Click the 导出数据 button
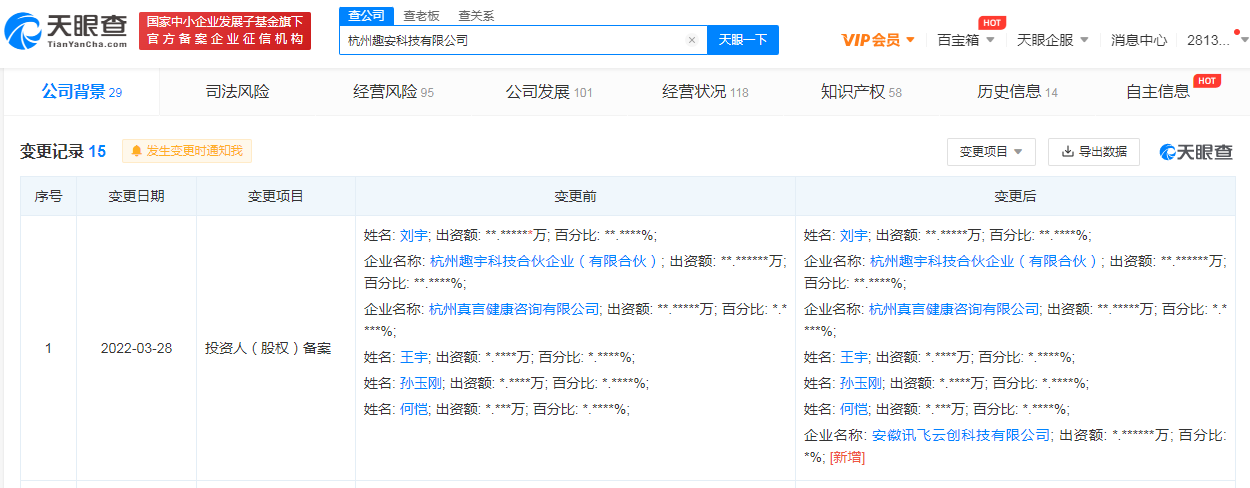 [1094, 152]
